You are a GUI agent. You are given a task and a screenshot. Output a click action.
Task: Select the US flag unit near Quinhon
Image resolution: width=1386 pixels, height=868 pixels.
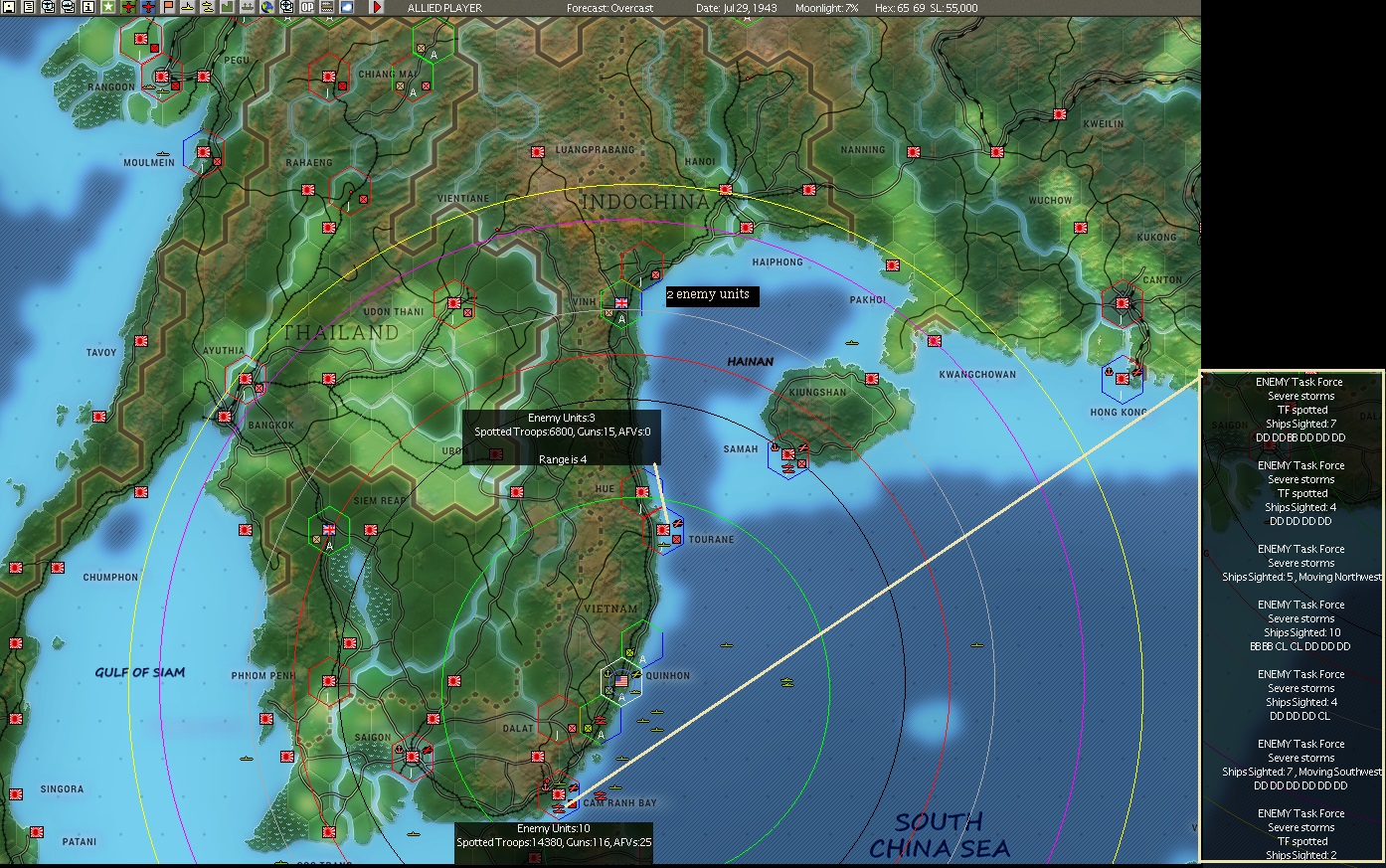(621, 681)
